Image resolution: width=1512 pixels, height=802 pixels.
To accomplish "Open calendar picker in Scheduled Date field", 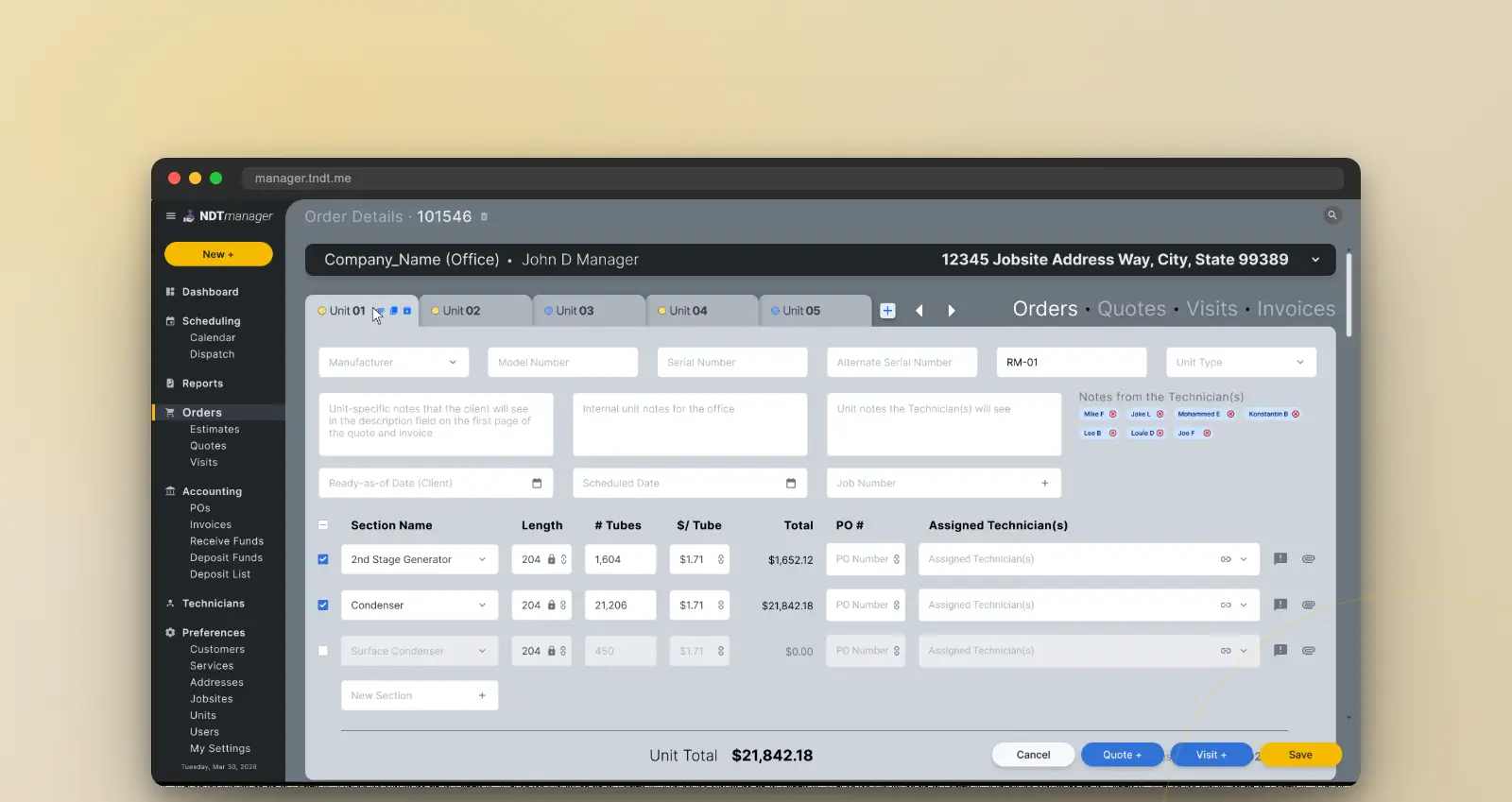I will tap(791, 484).
